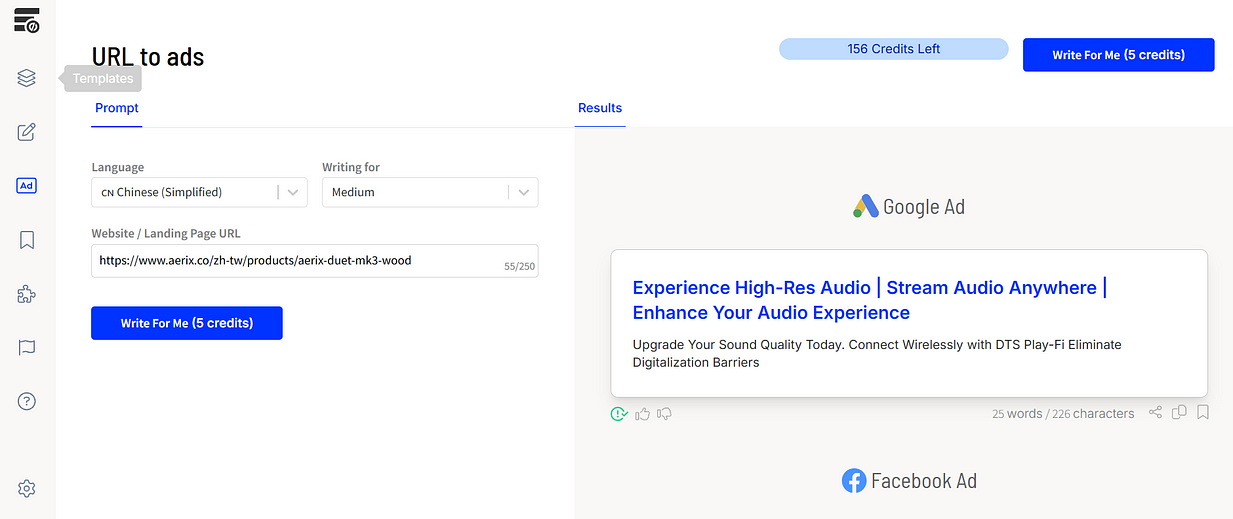Screen dimensions: 1233x519
Task: Share the Google Ad result
Action: pos(1155,413)
